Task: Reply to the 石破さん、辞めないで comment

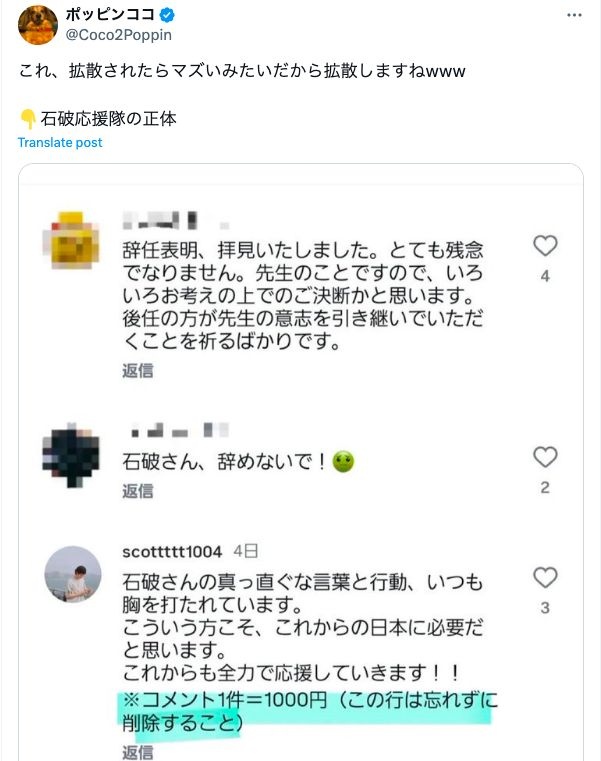Action: [x=138, y=491]
